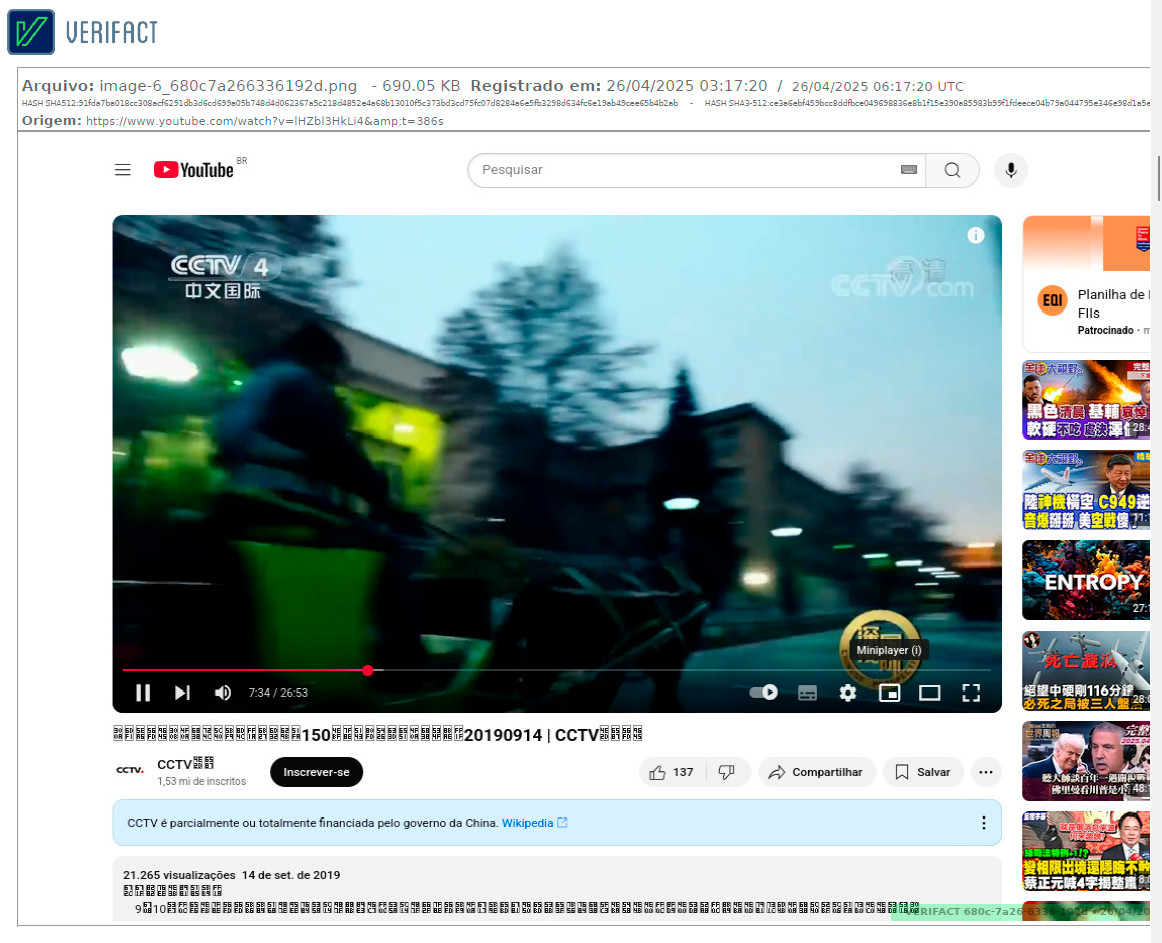Viewport: 1162px width, 943px height.
Task: Click the Verifact logo
Action: click(x=83, y=32)
